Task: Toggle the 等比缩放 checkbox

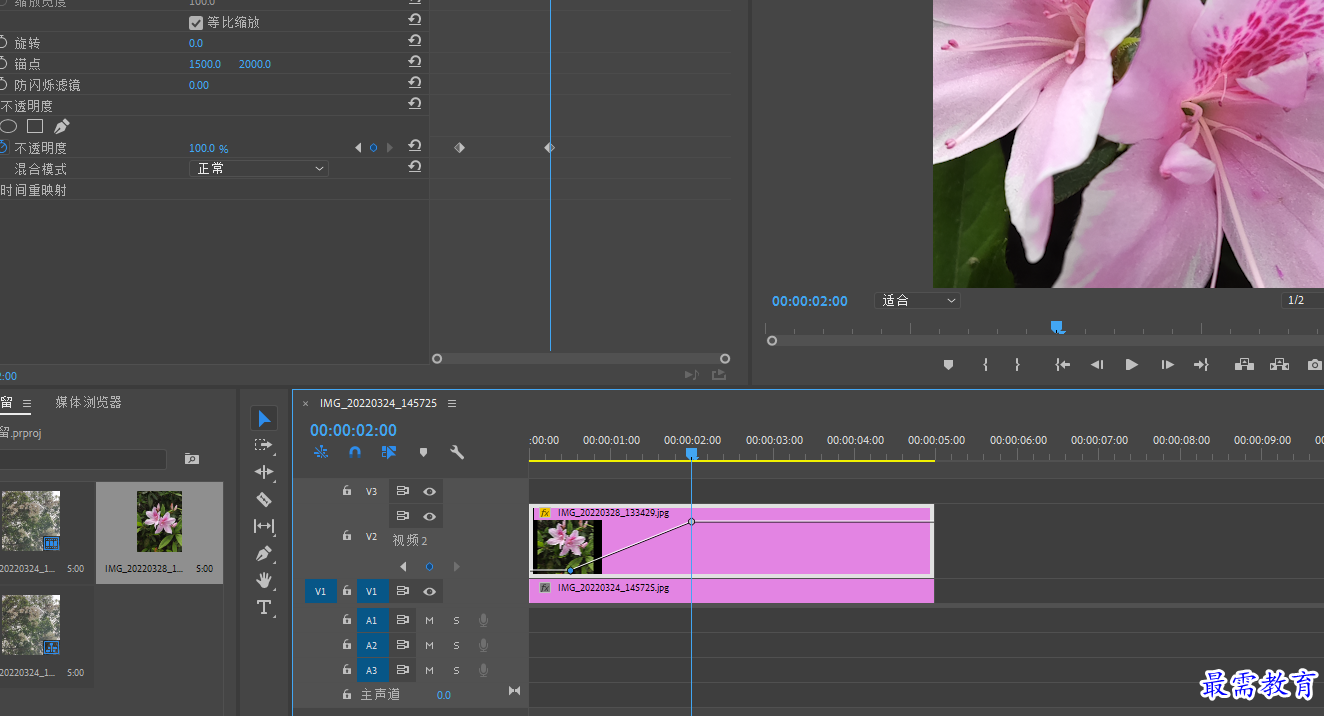Action: point(196,22)
